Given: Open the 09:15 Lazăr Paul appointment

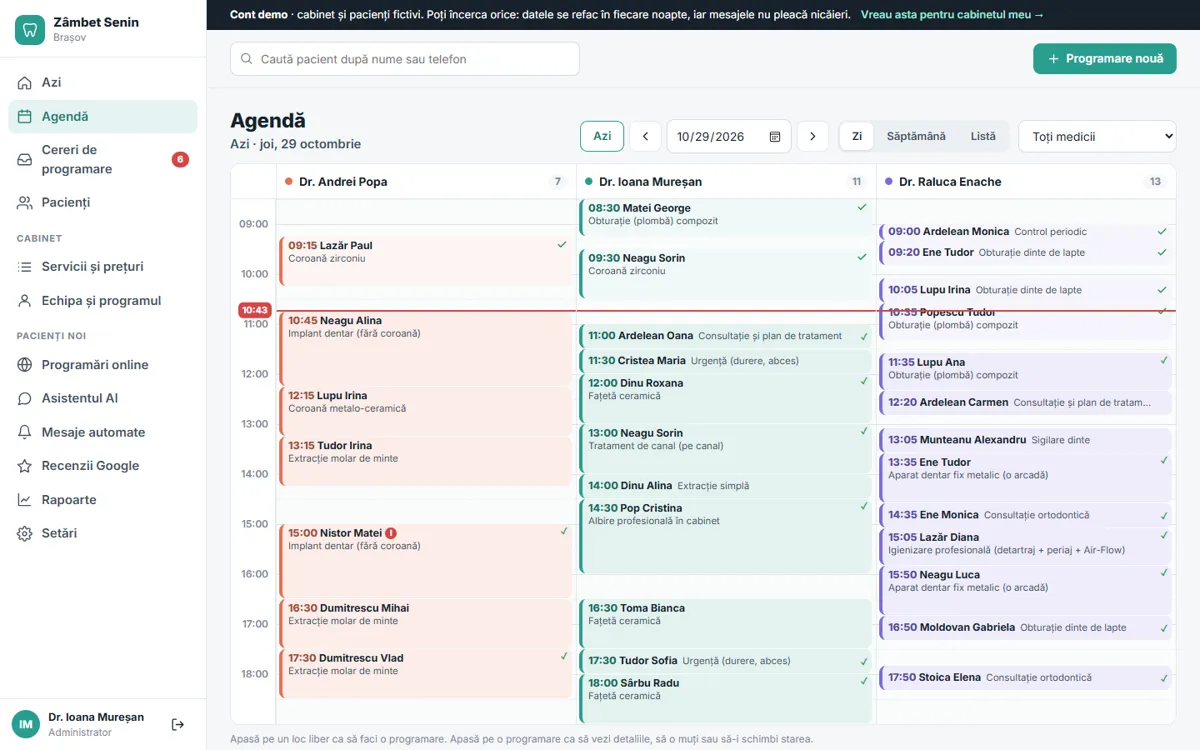Looking at the screenshot, I should point(426,261).
